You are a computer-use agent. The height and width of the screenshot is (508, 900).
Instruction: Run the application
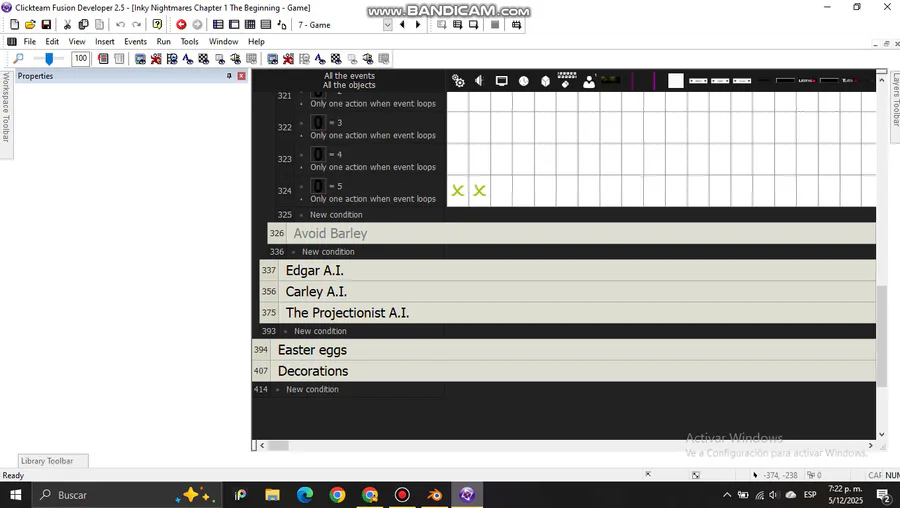(x=457, y=25)
